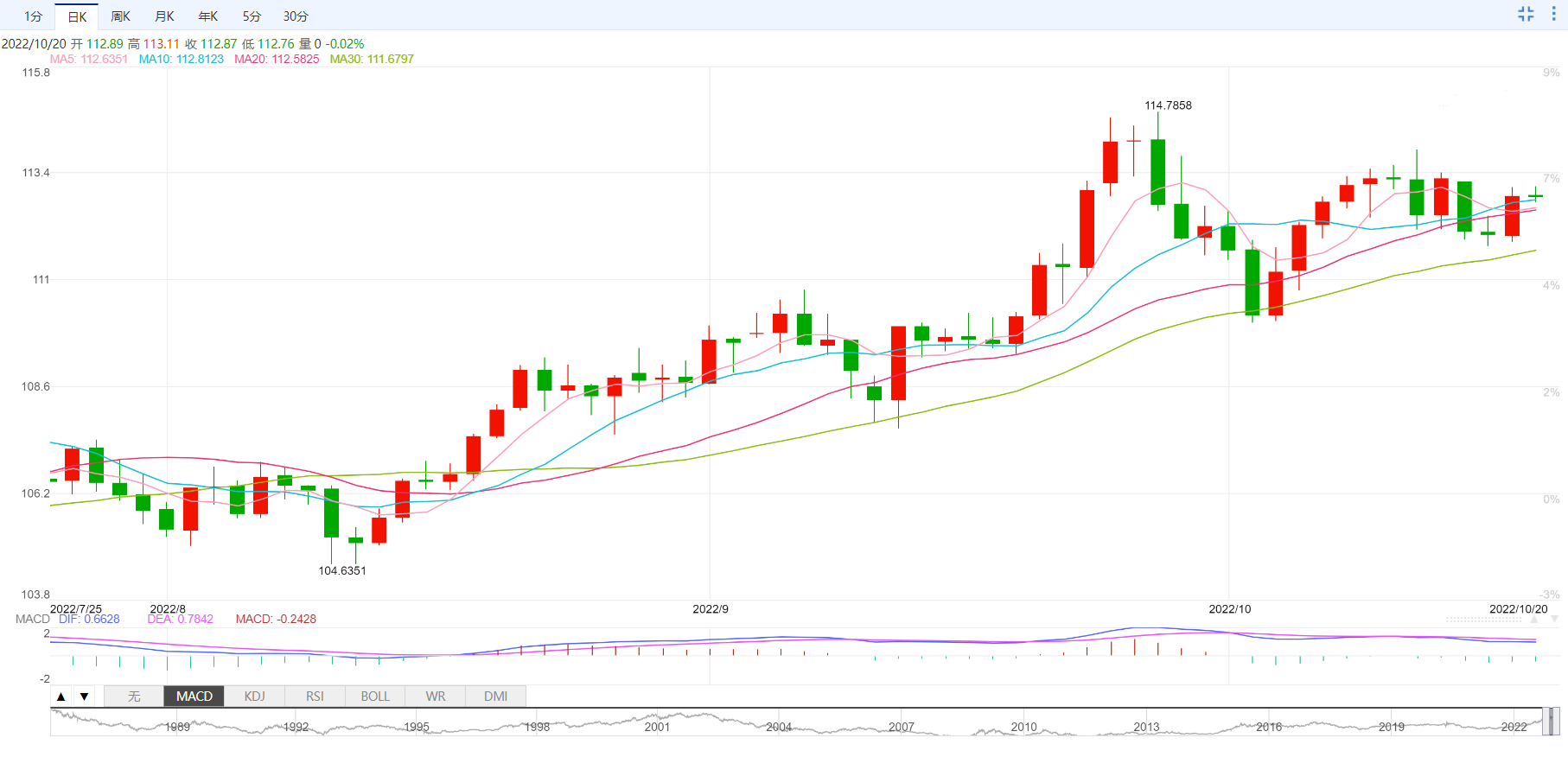The height and width of the screenshot is (757, 1568).
Task: Open the 月K monthly chart tab
Action: [164, 16]
